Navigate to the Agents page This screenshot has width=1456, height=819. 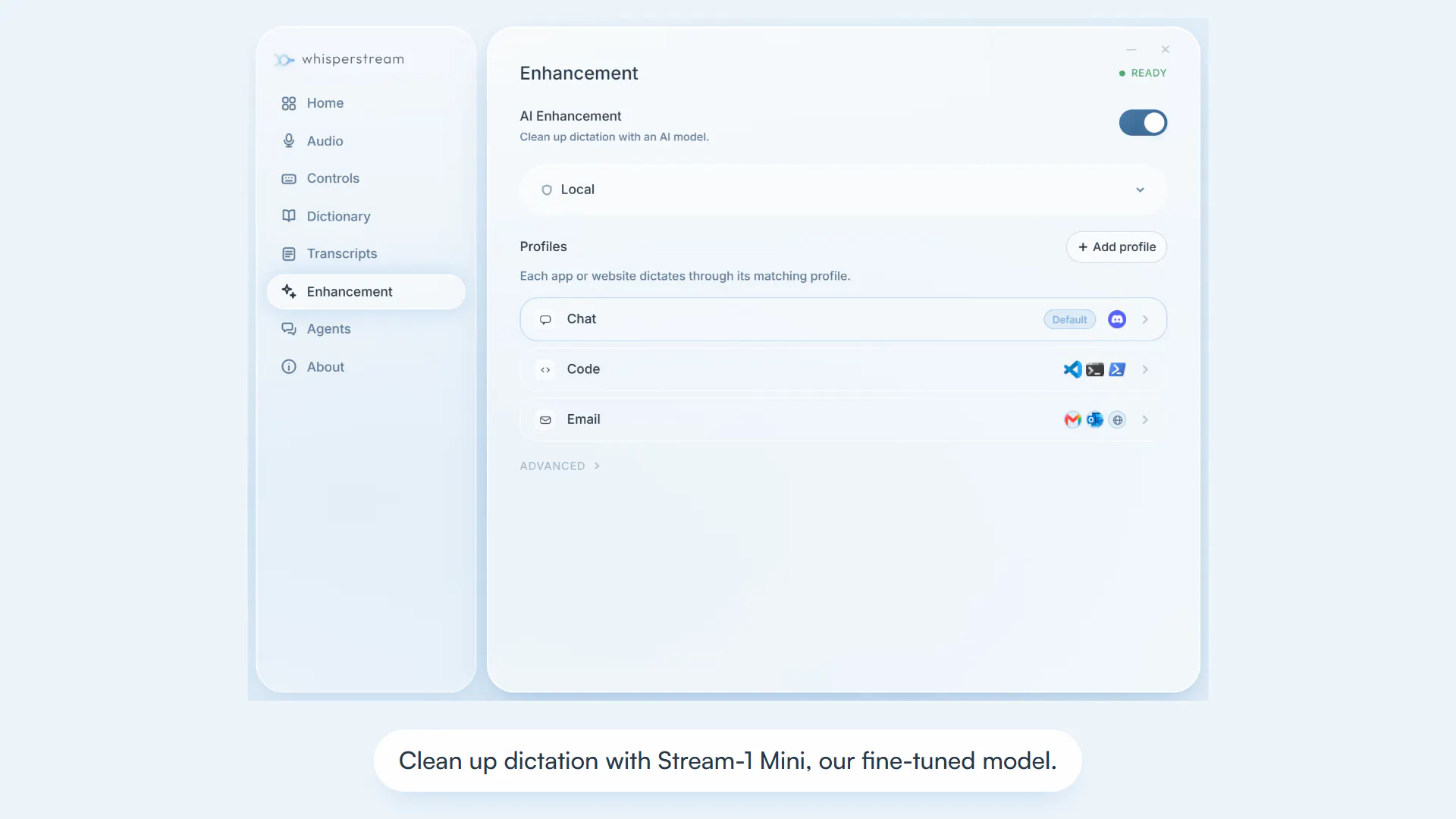tap(366, 329)
